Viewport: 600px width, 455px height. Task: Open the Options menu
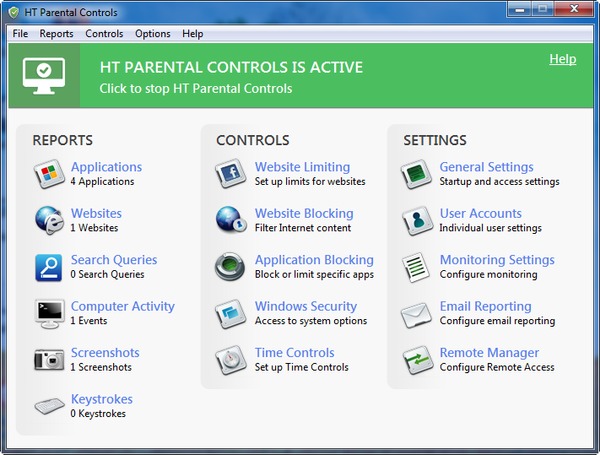tap(153, 33)
